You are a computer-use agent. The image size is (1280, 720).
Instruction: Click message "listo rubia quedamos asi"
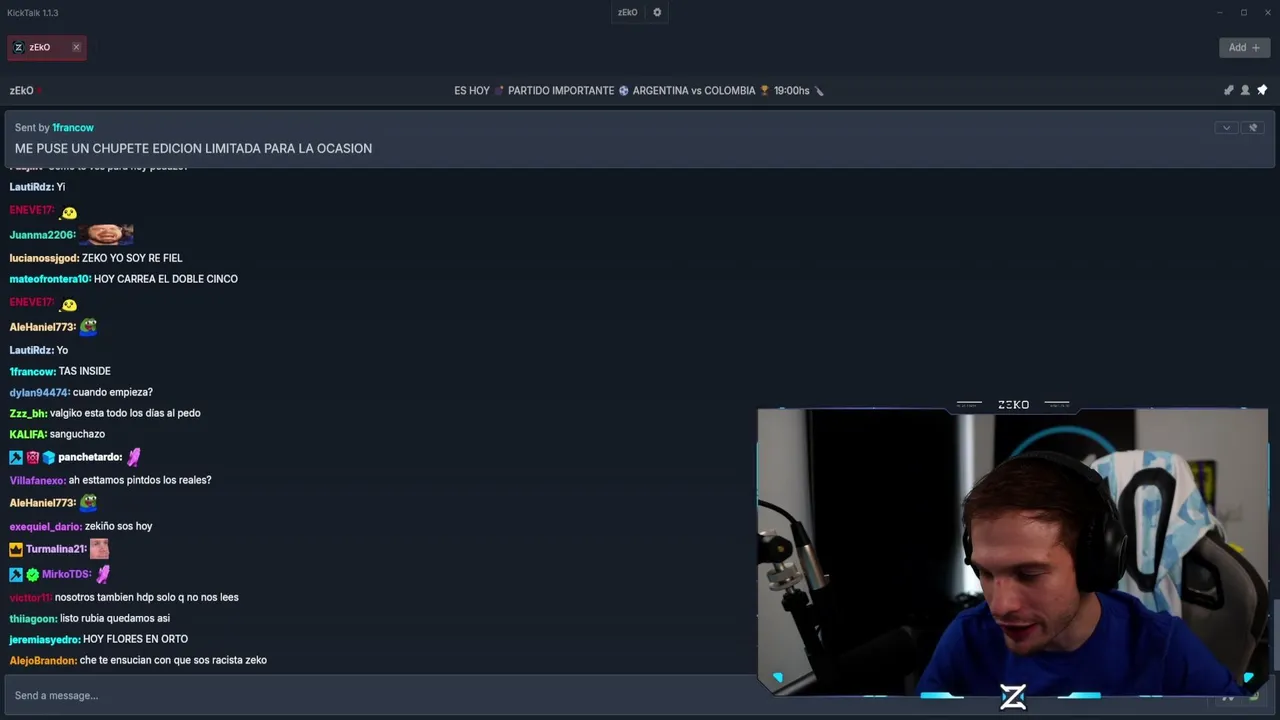click(x=115, y=618)
